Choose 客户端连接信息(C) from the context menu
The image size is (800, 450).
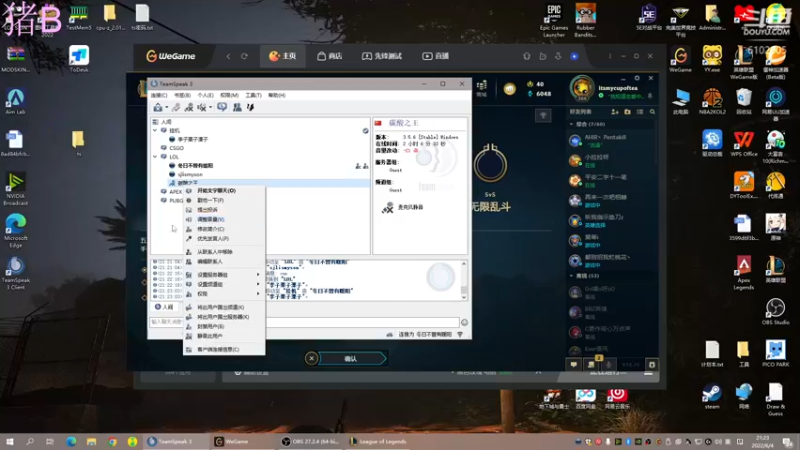[224, 349]
